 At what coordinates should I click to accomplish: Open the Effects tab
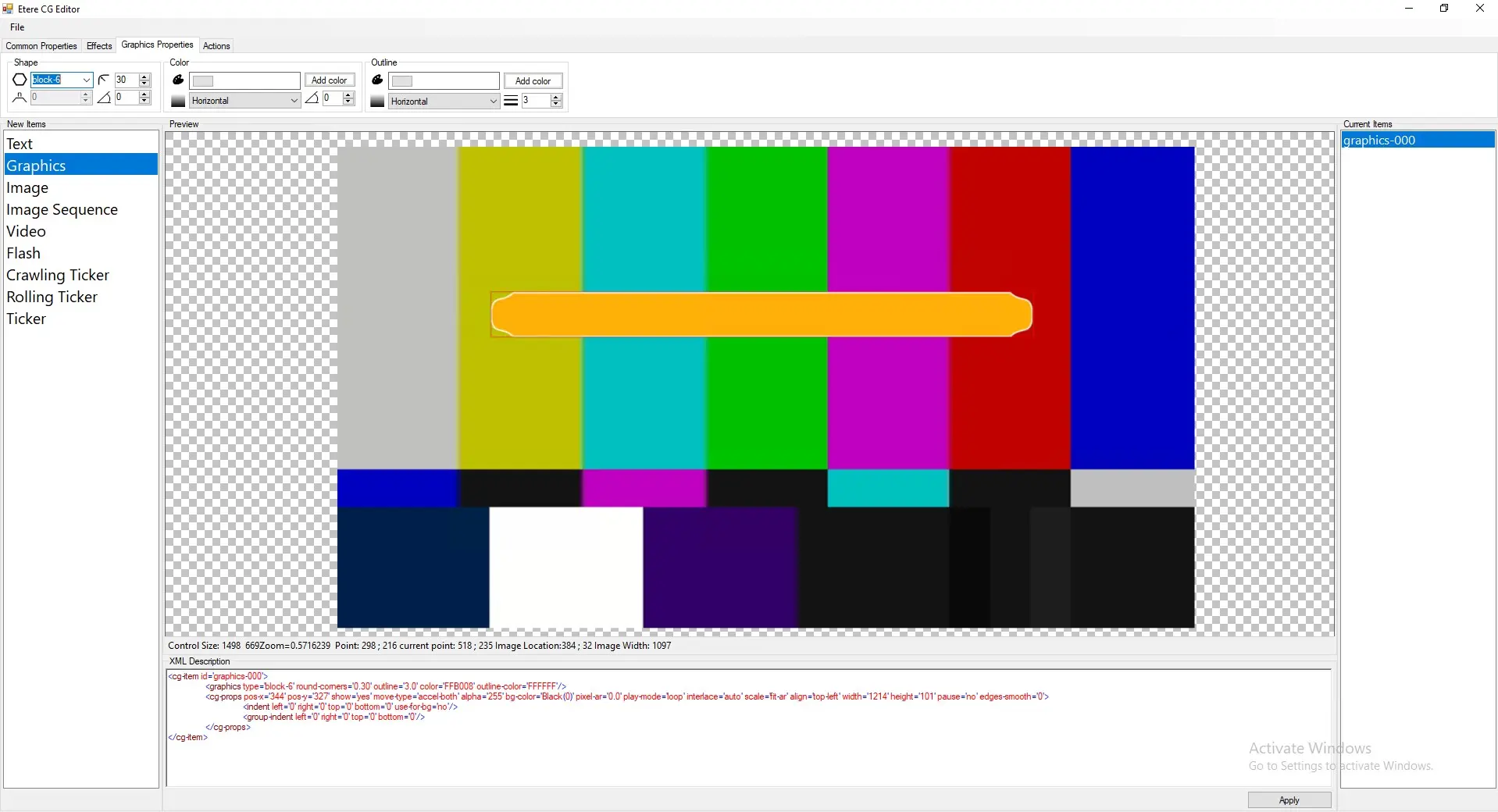click(99, 46)
